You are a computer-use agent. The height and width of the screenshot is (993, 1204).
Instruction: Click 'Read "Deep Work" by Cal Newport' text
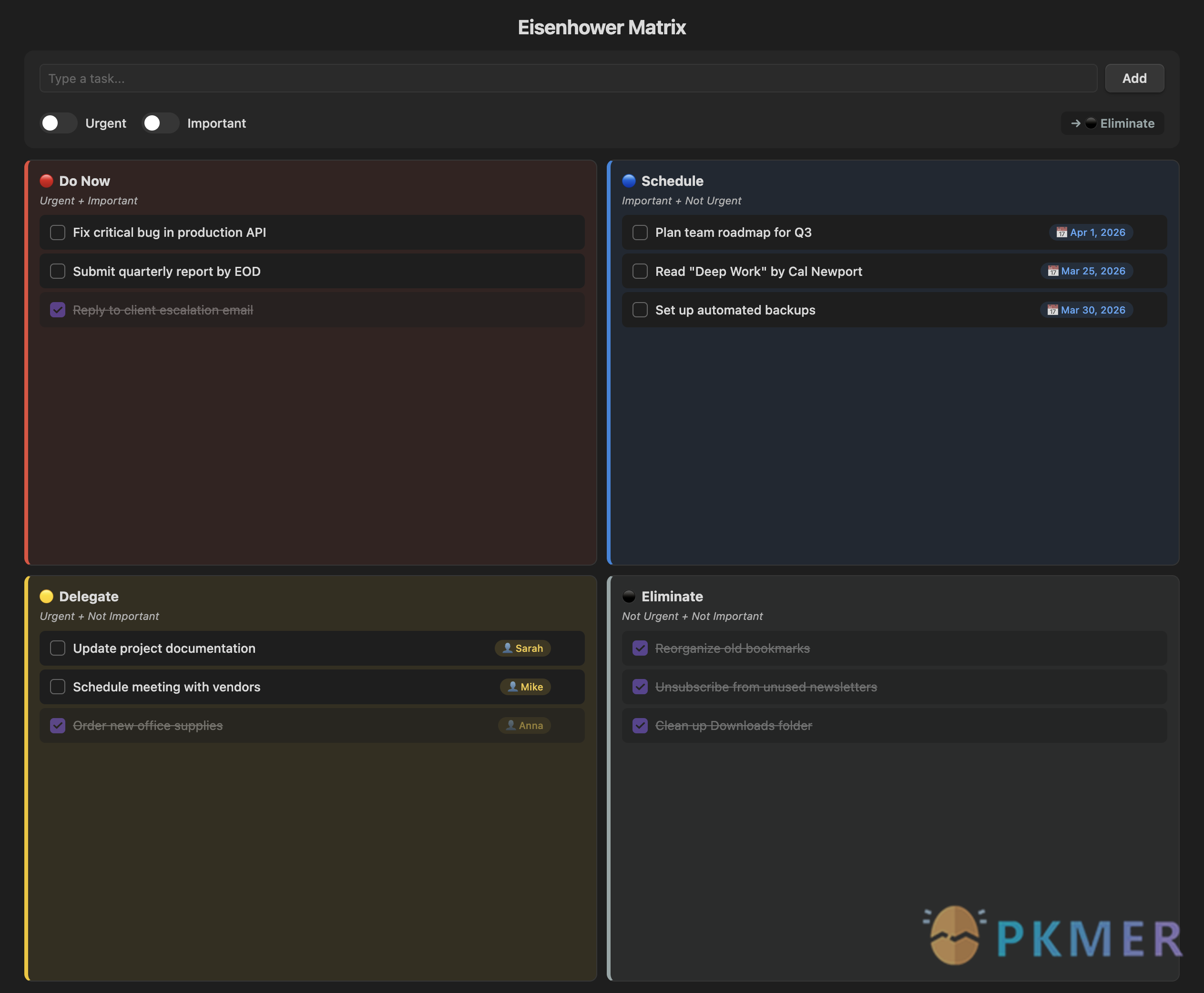tap(759, 271)
